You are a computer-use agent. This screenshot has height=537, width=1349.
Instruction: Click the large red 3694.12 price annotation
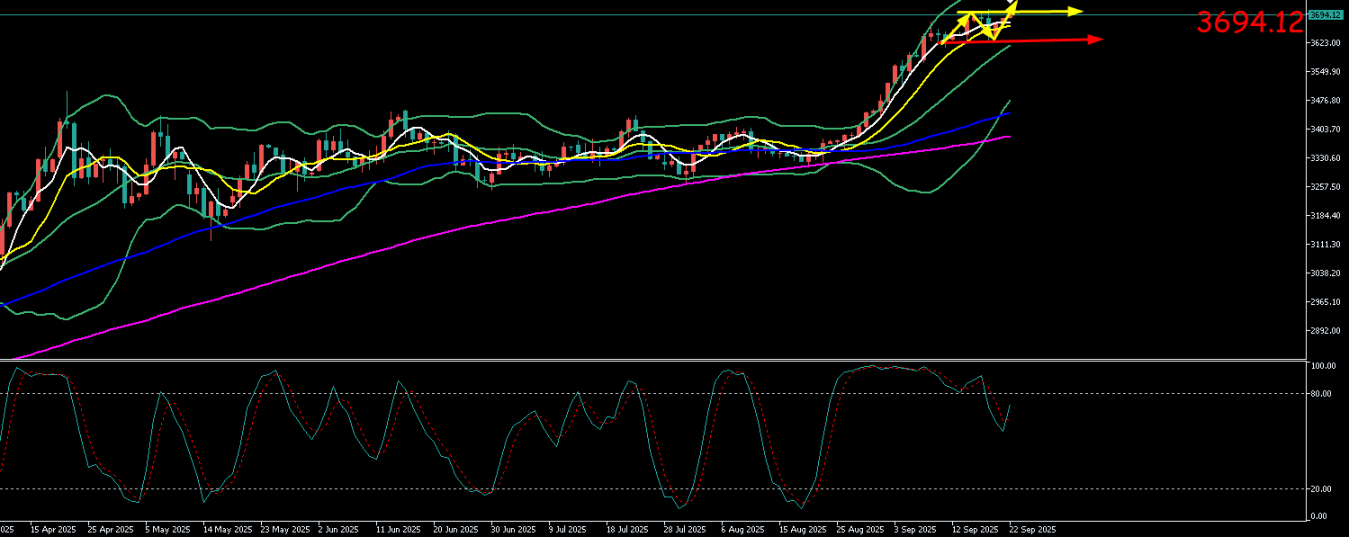1250,22
